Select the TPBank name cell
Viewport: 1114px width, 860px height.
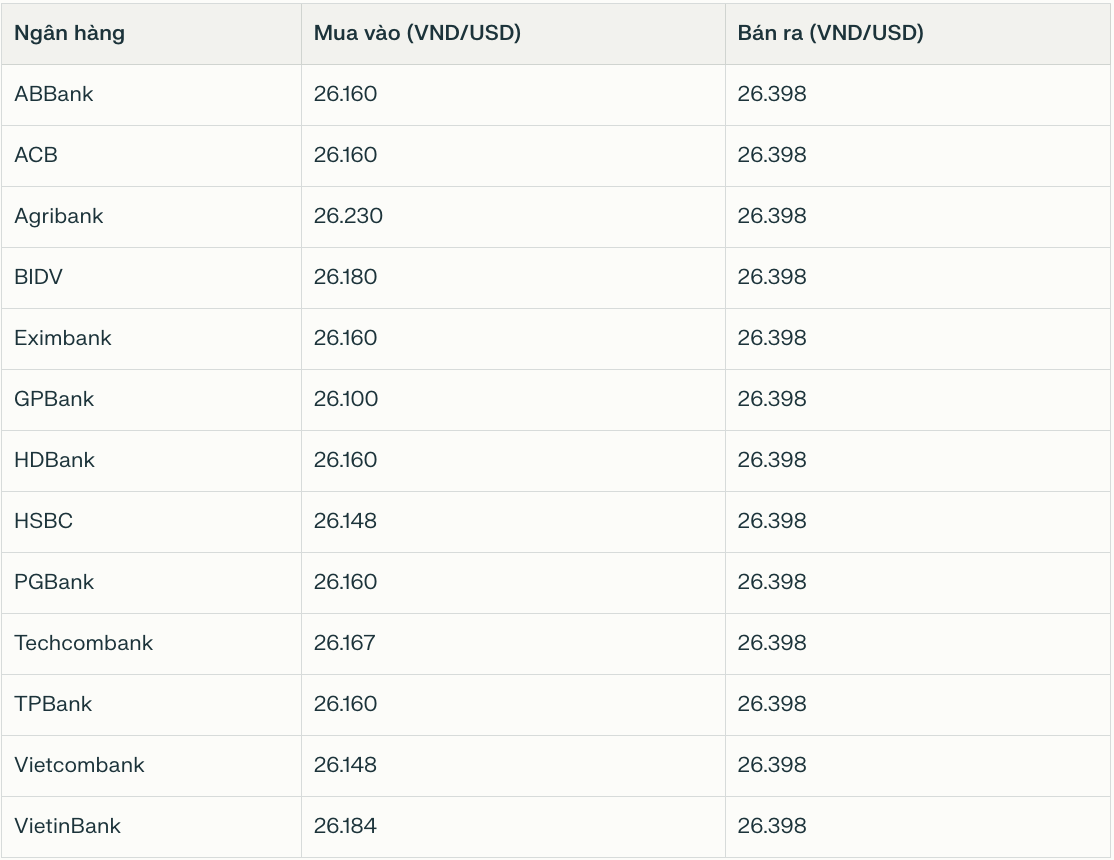tap(53, 704)
